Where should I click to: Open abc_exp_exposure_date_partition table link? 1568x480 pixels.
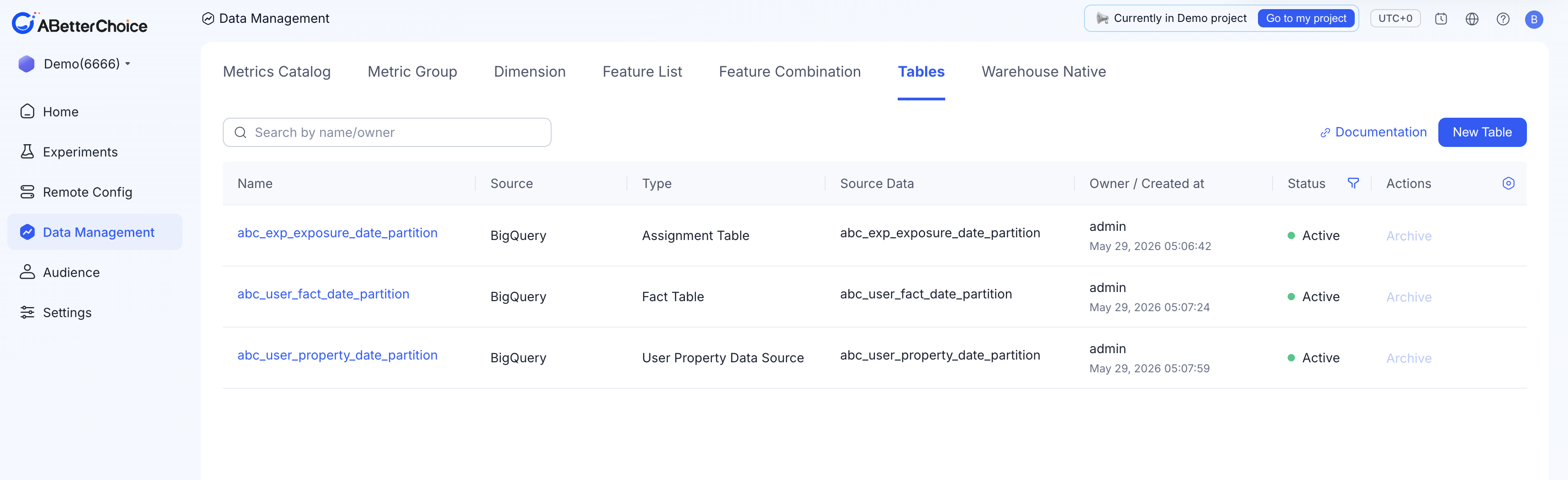(337, 233)
